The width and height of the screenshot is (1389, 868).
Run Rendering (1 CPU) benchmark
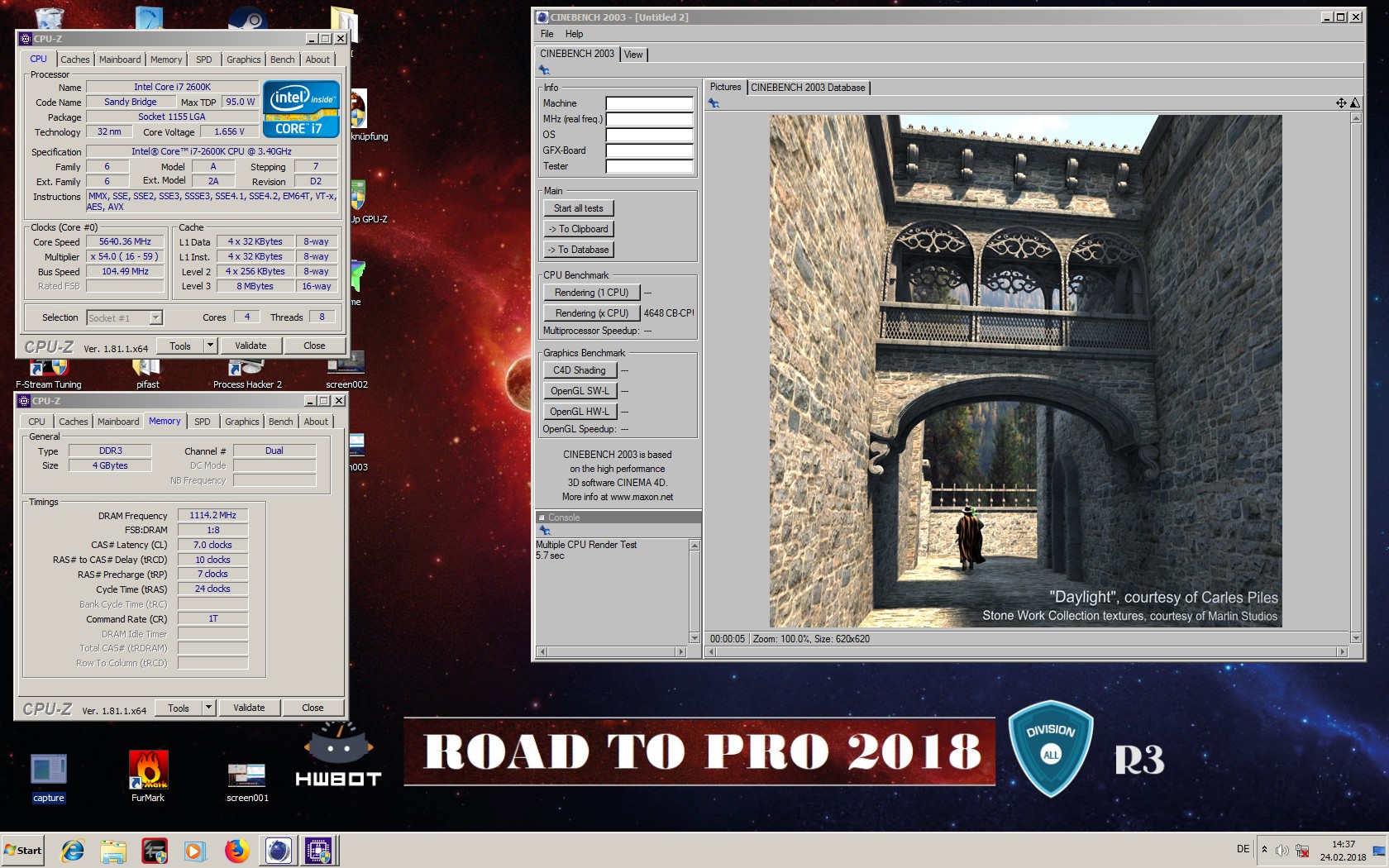pyautogui.click(x=591, y=293)
